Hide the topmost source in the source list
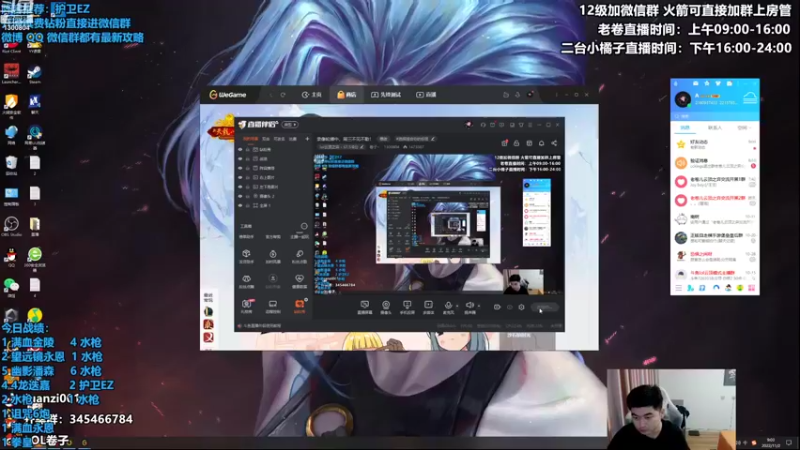Viewport: 800px width, 450px height. [x=240, y=149]
